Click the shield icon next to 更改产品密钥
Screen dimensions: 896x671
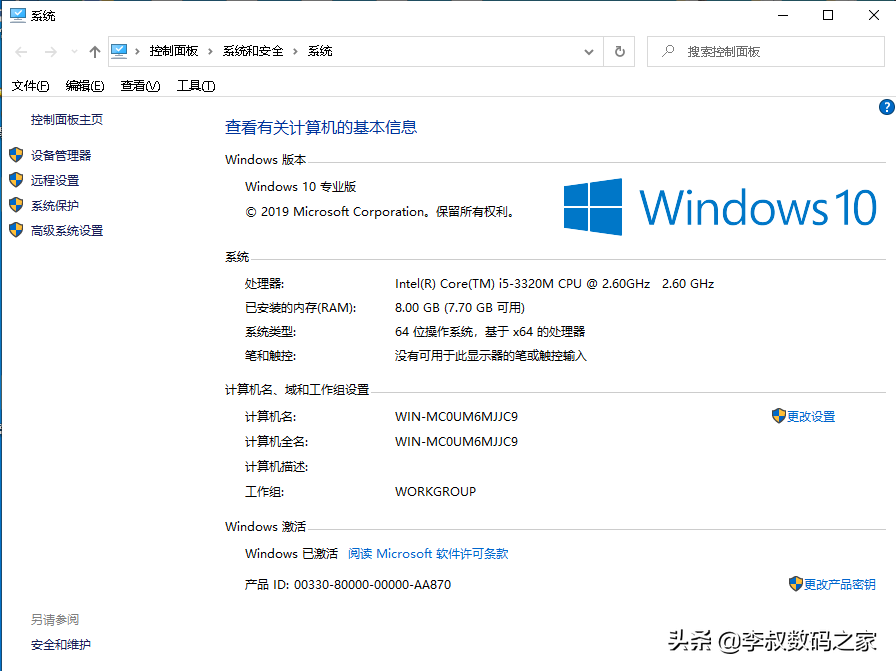point(795,584)
